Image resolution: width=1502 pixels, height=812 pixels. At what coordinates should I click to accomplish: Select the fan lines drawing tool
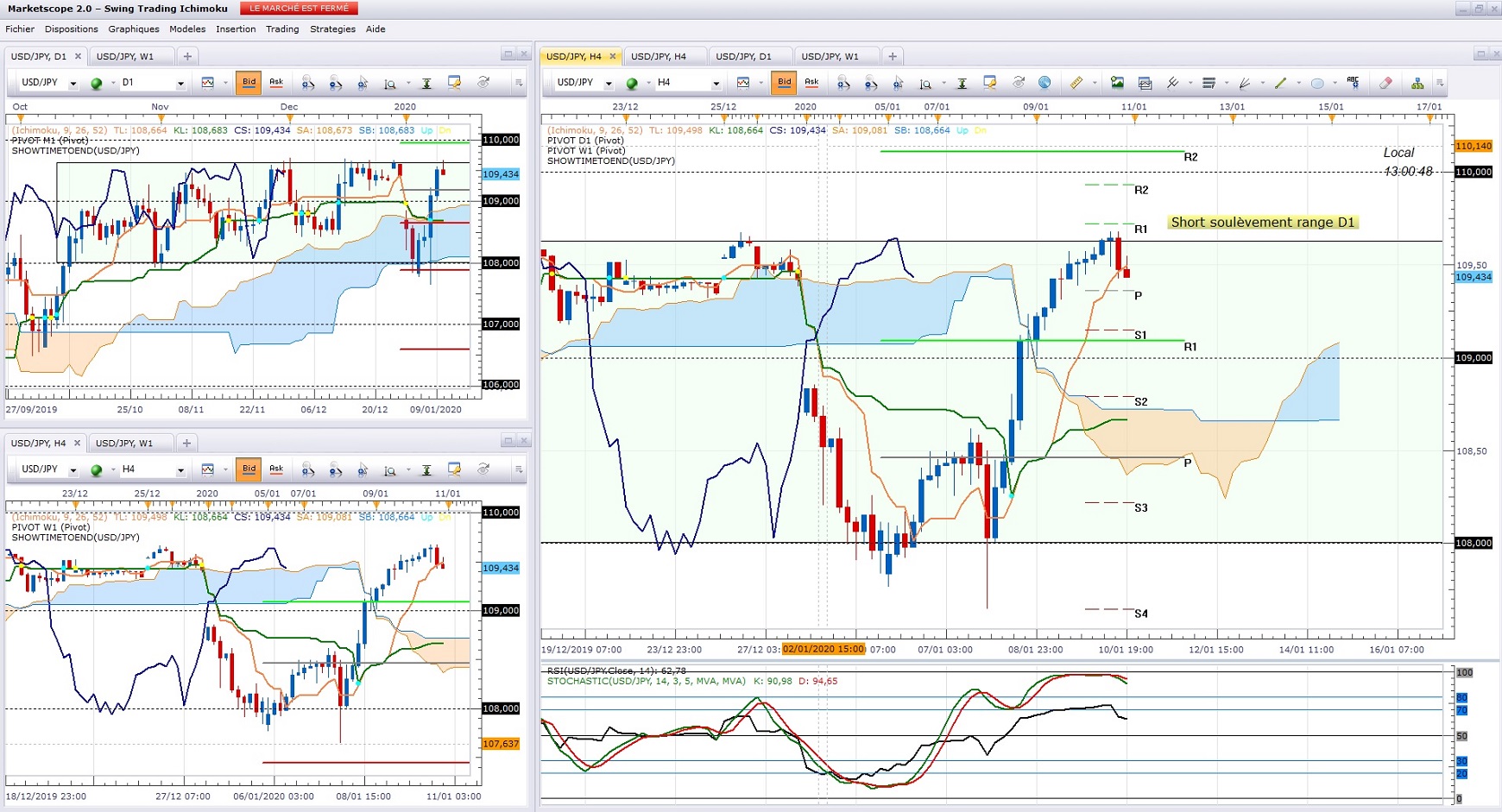pos(1245,83)
